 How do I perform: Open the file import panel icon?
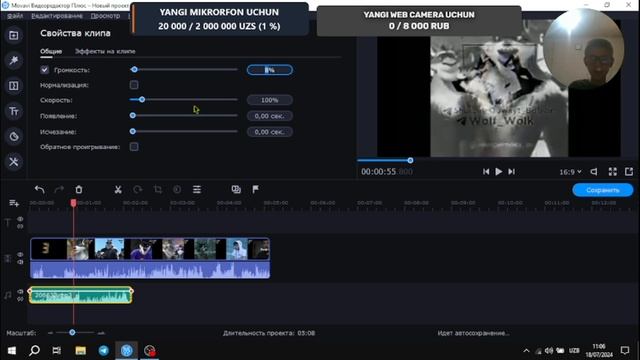(x=13, y=36)
